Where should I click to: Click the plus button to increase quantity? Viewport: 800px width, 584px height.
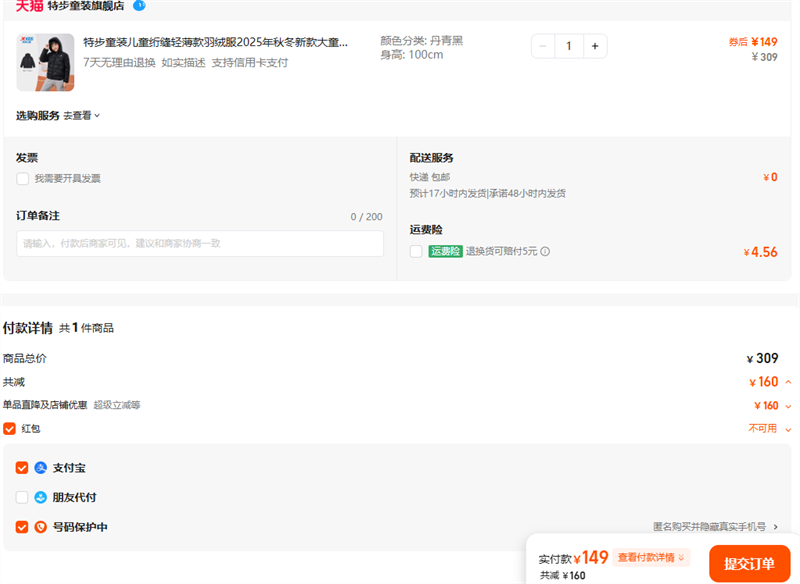[595, 46]
